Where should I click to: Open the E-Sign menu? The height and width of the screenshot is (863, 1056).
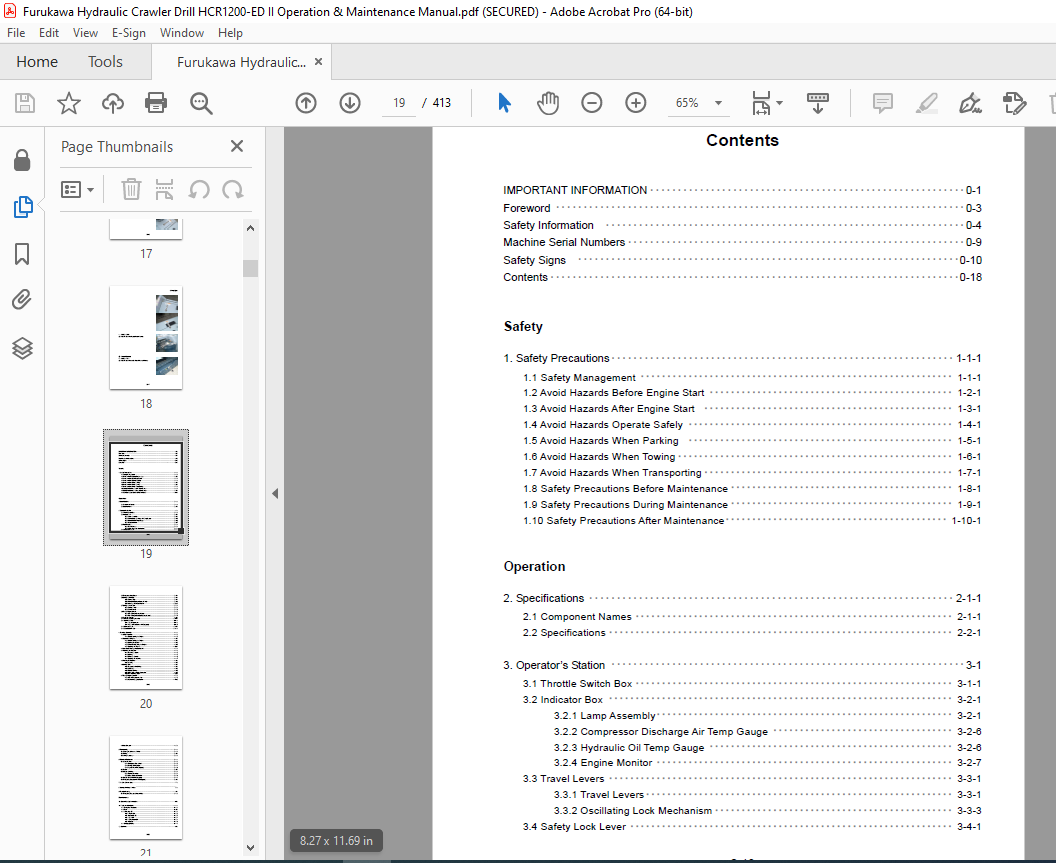(129, 32)
